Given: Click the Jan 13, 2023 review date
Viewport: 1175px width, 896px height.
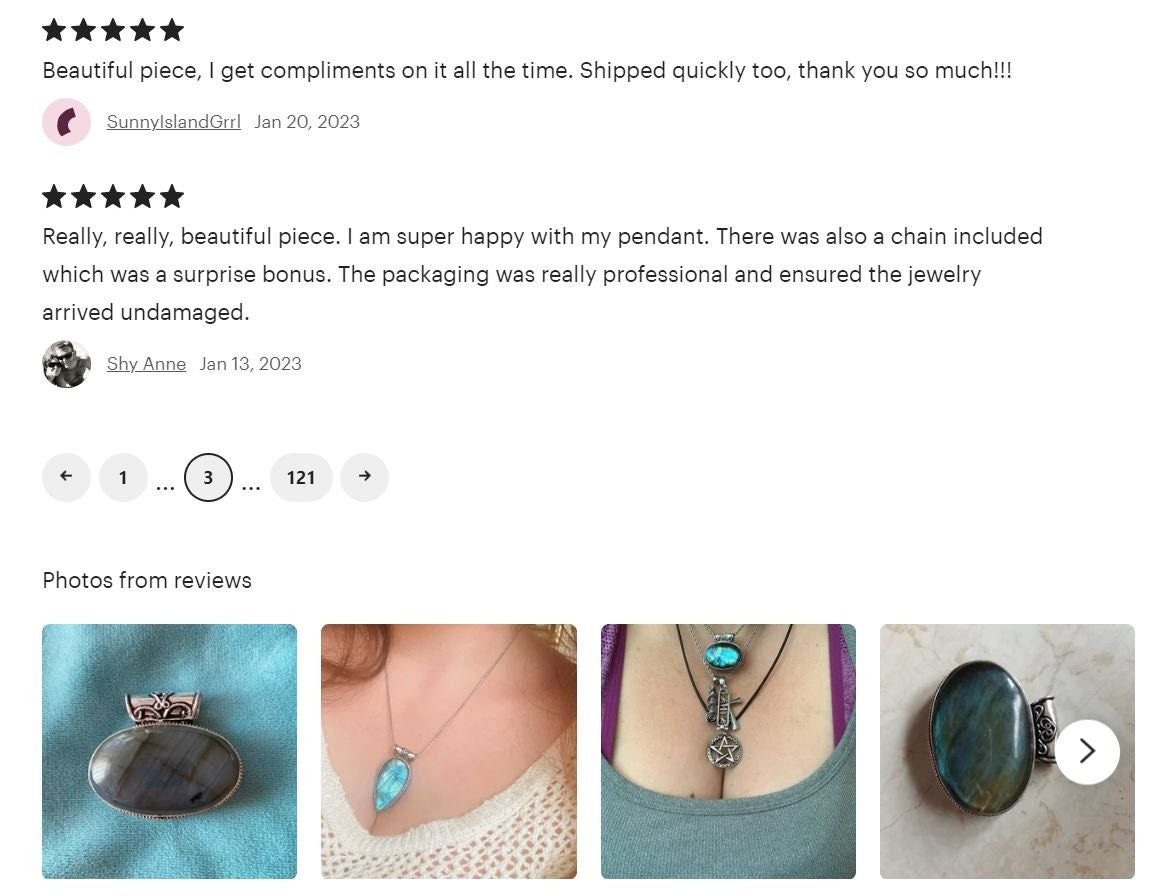Looking at the screenshot, I should 250,364.
